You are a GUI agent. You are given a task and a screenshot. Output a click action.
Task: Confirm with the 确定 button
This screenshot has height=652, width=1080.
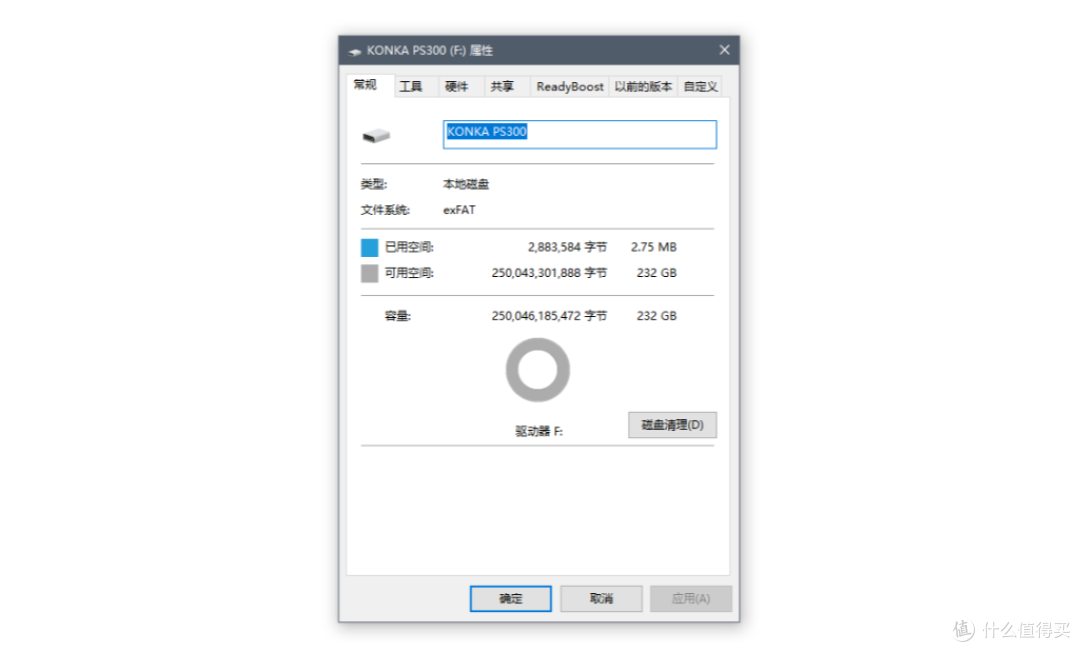(x=510, y=598)
